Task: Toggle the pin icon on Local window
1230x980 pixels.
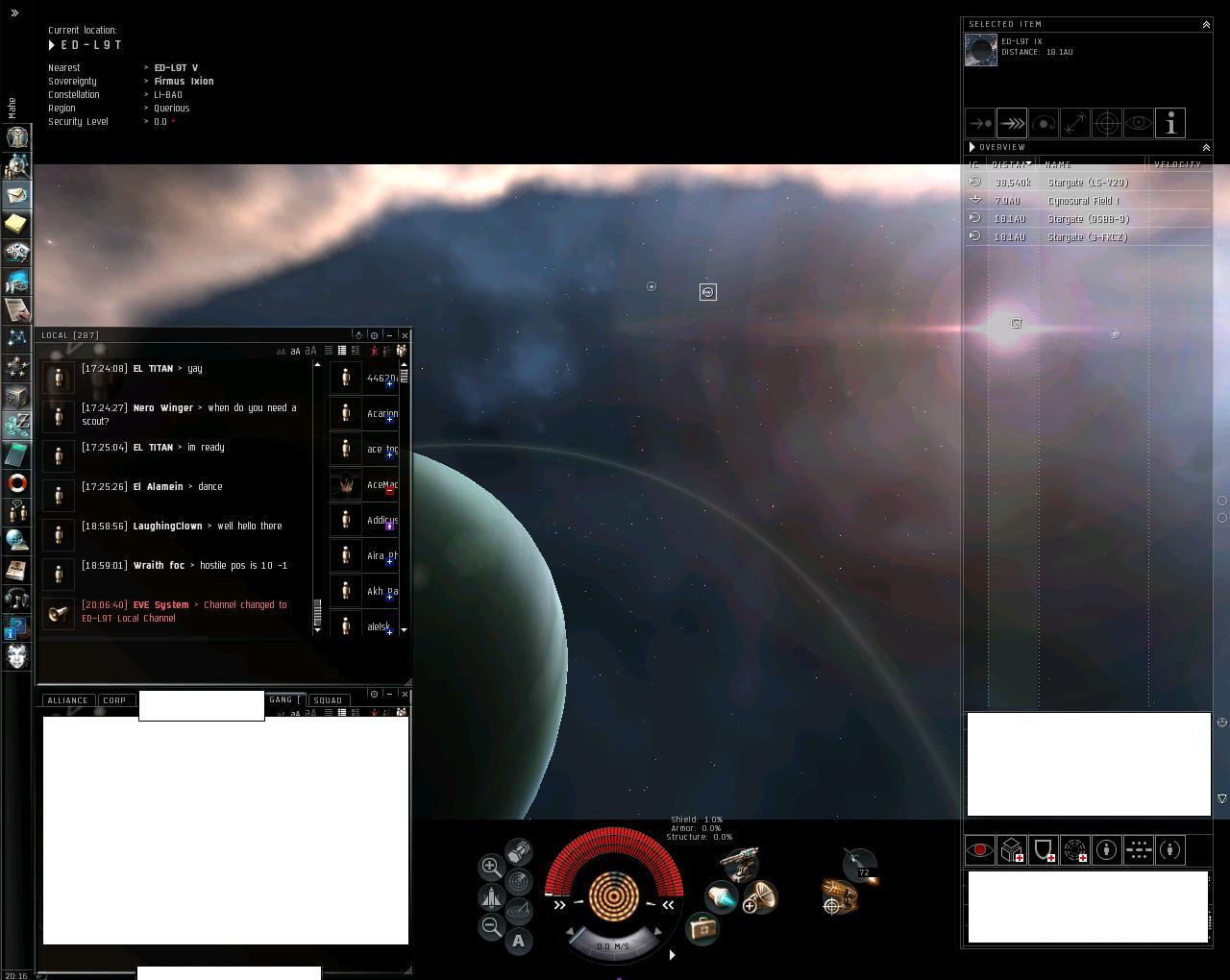Action: coord(358,335)
